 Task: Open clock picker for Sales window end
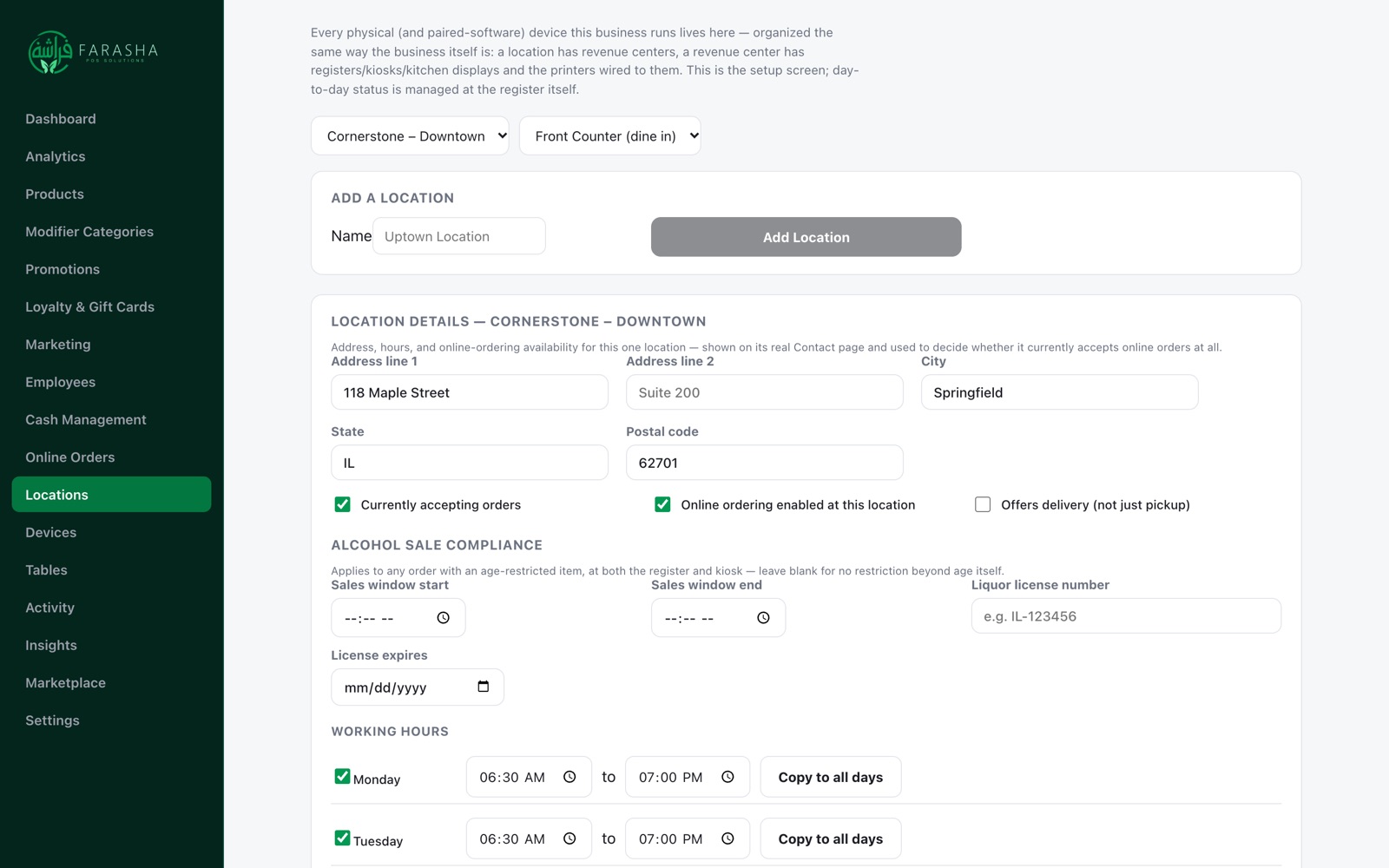(x=763, y=618)
